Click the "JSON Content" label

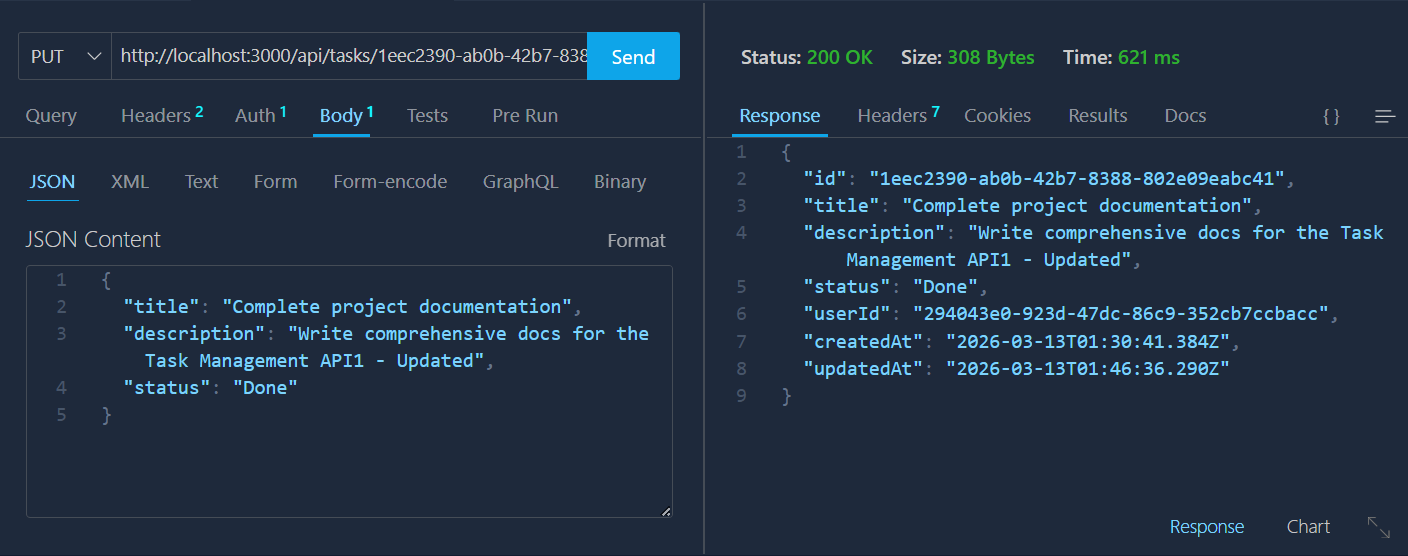pyautogui.click(x=93, y=240)
